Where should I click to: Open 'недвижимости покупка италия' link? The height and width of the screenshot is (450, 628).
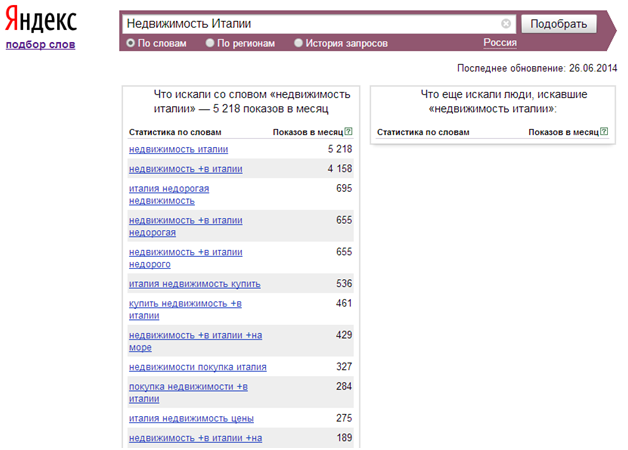(197, 367)
